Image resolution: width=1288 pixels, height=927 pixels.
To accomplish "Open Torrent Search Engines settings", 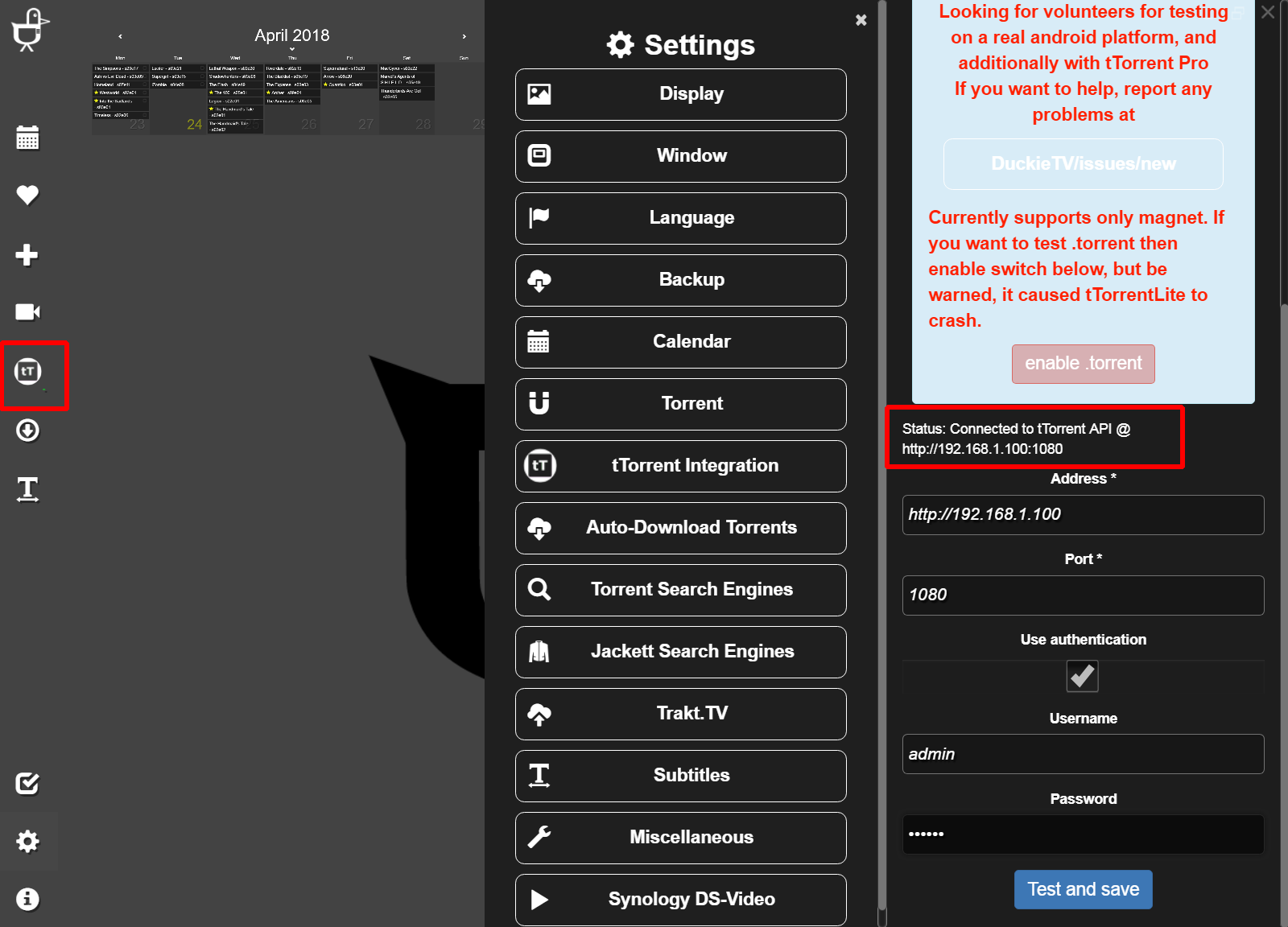I will (681, 590).
